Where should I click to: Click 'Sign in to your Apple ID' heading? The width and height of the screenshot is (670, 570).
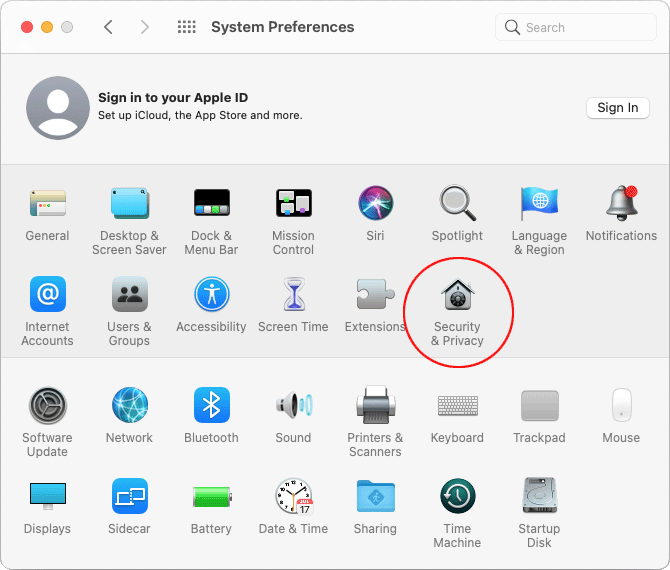(173, 98)
